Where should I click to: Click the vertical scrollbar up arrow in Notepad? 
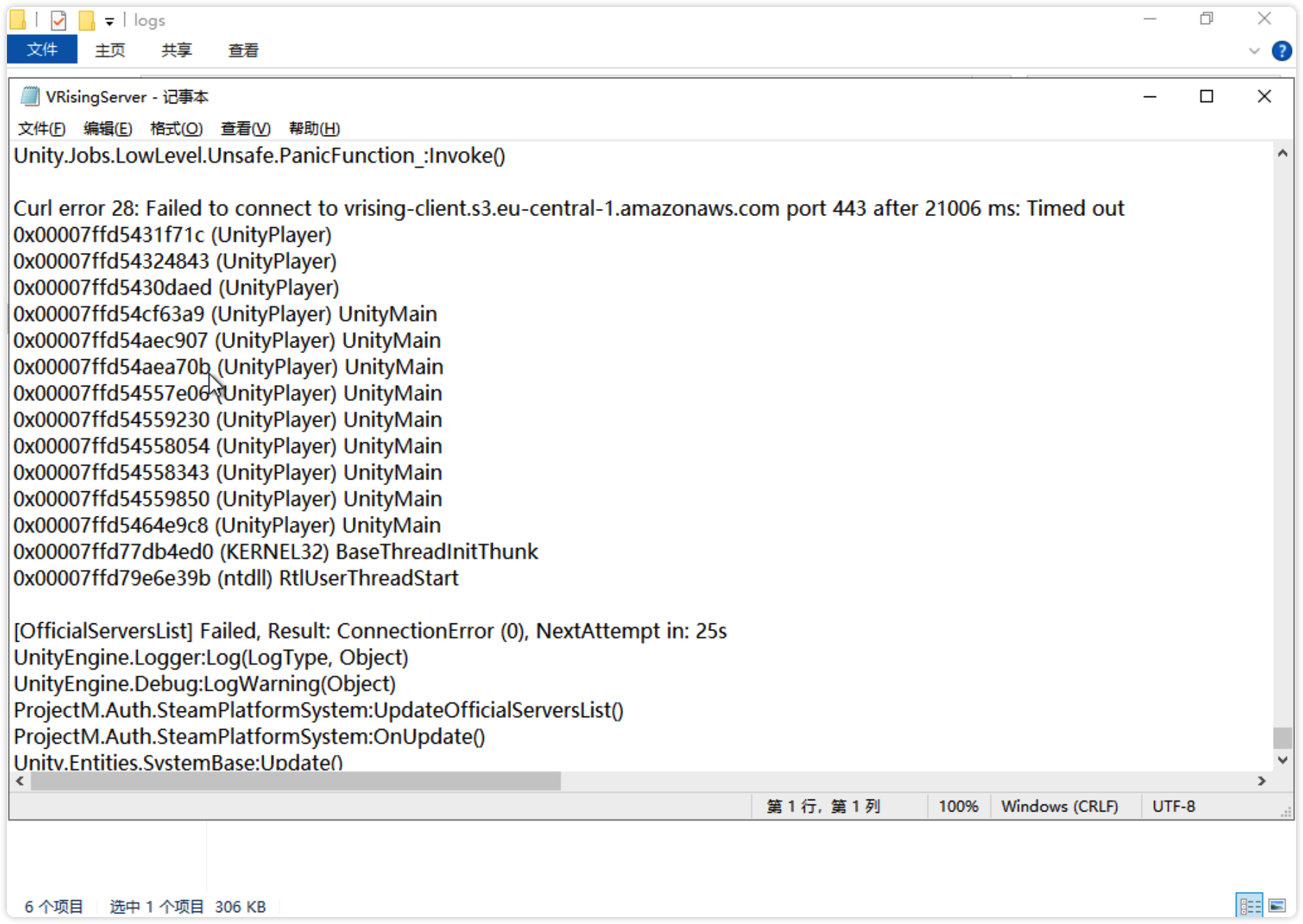(x=1283, y=153)
